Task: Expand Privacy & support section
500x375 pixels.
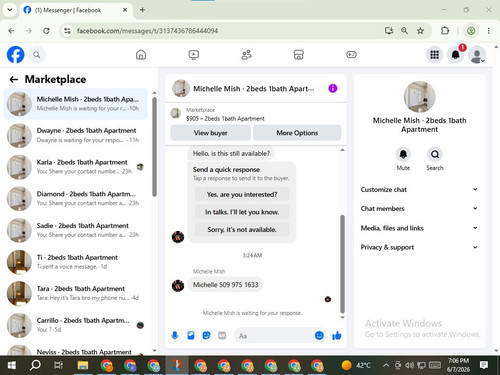Action: tap(419, 247)
